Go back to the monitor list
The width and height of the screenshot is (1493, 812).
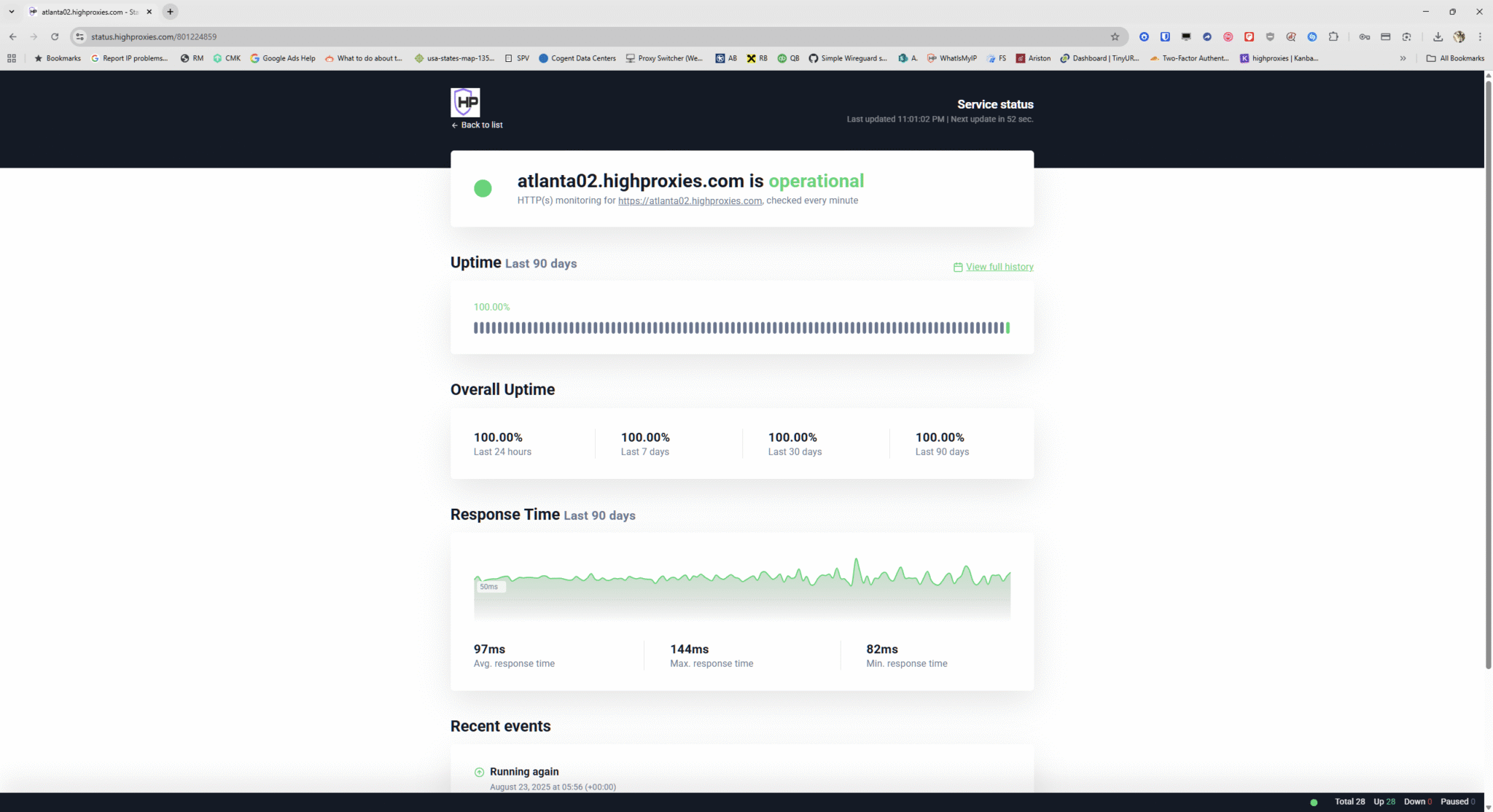pos(477,125)
